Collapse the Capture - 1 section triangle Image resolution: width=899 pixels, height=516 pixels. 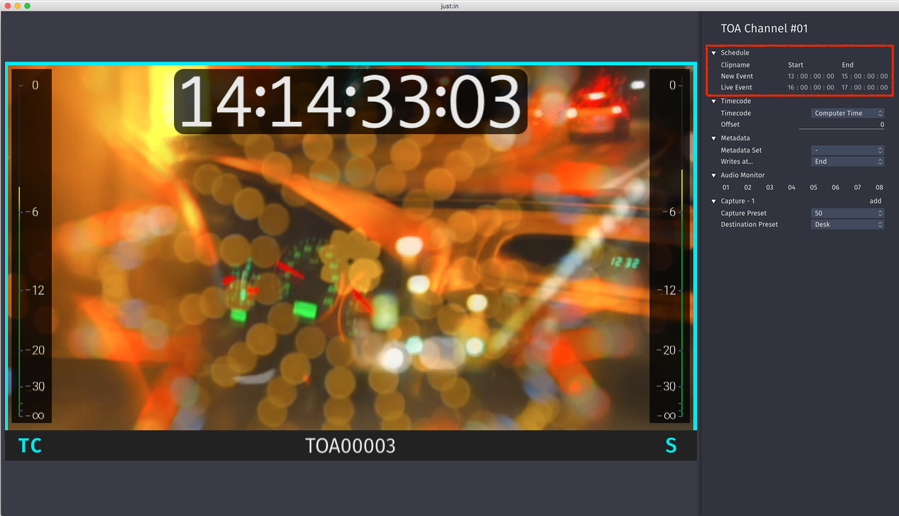714,201
